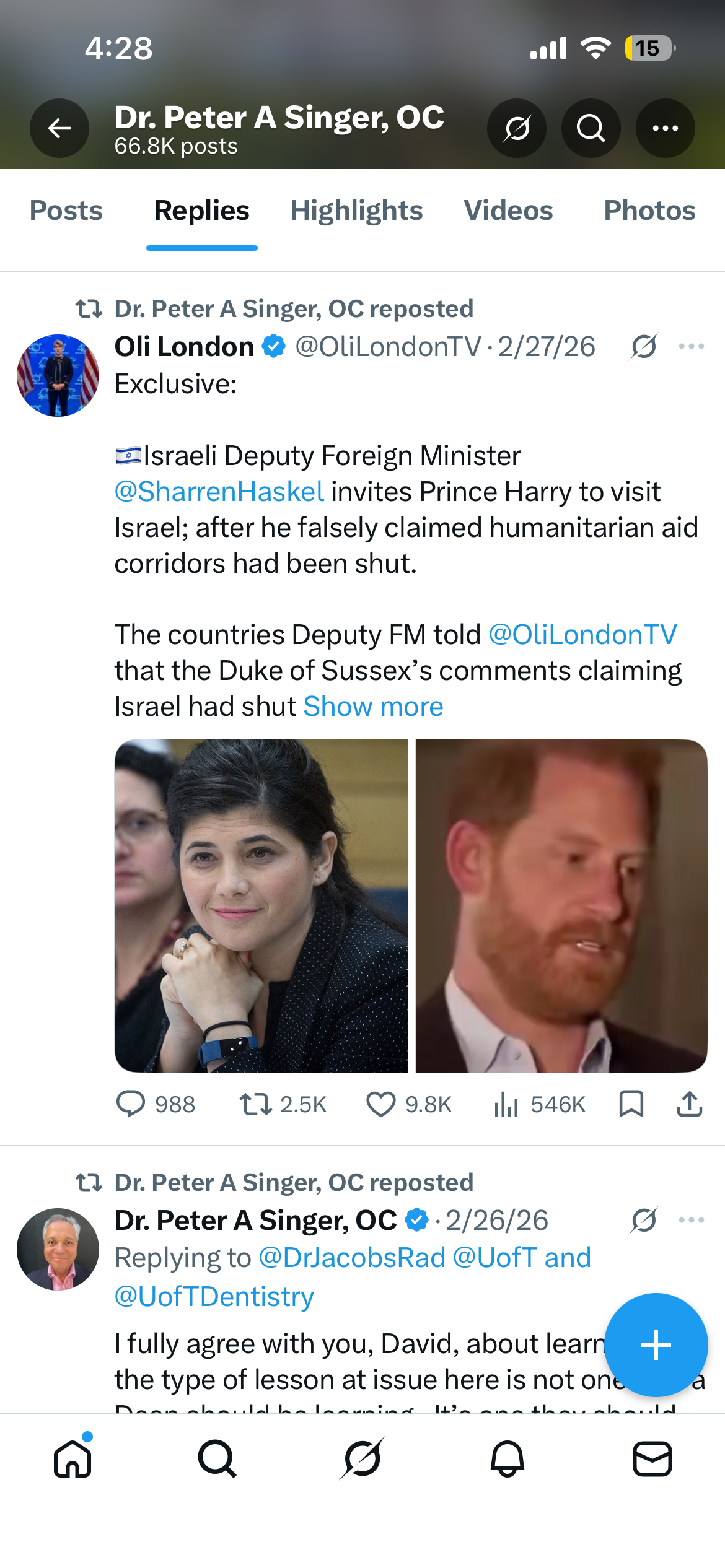Switch to the Highlights tab
The width and height of the screenshot is (725, 1568).
[x=357, y=211]
